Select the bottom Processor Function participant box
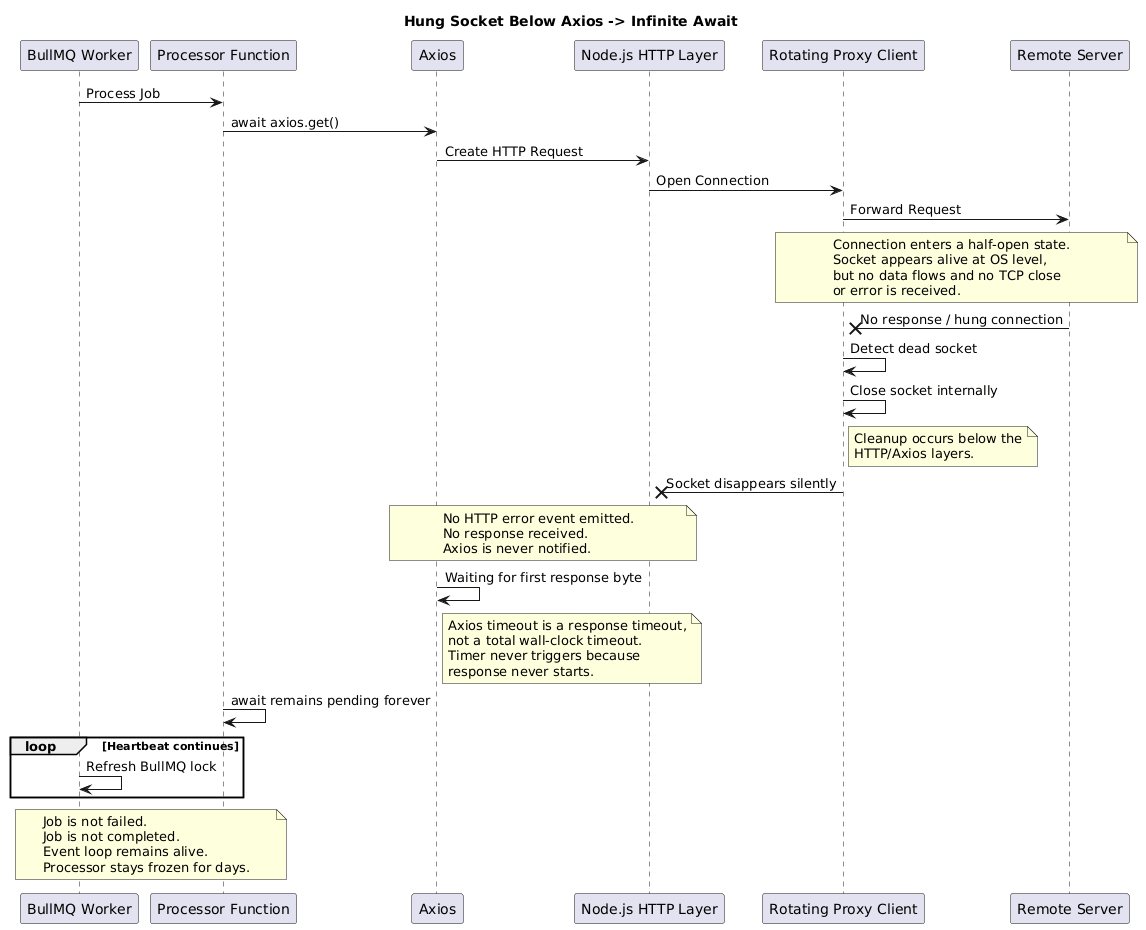Viewport: 1146px width, 930px height. [x=223, y=909]
